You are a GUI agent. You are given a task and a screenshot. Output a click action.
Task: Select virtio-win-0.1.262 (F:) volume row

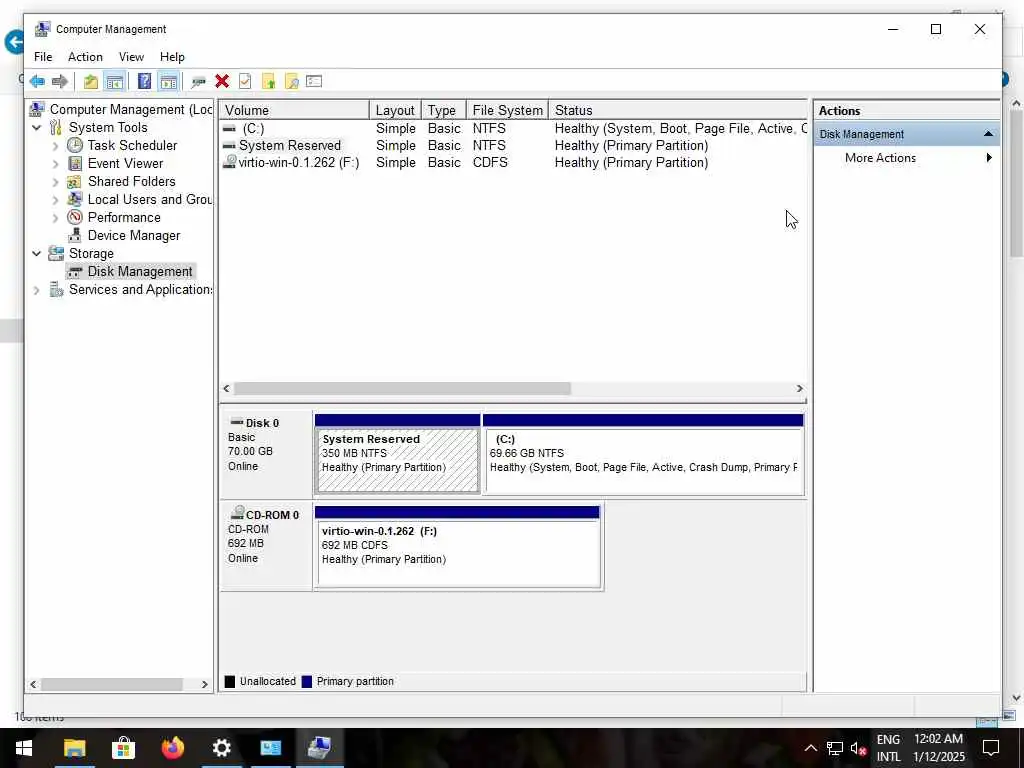(513, 163)
